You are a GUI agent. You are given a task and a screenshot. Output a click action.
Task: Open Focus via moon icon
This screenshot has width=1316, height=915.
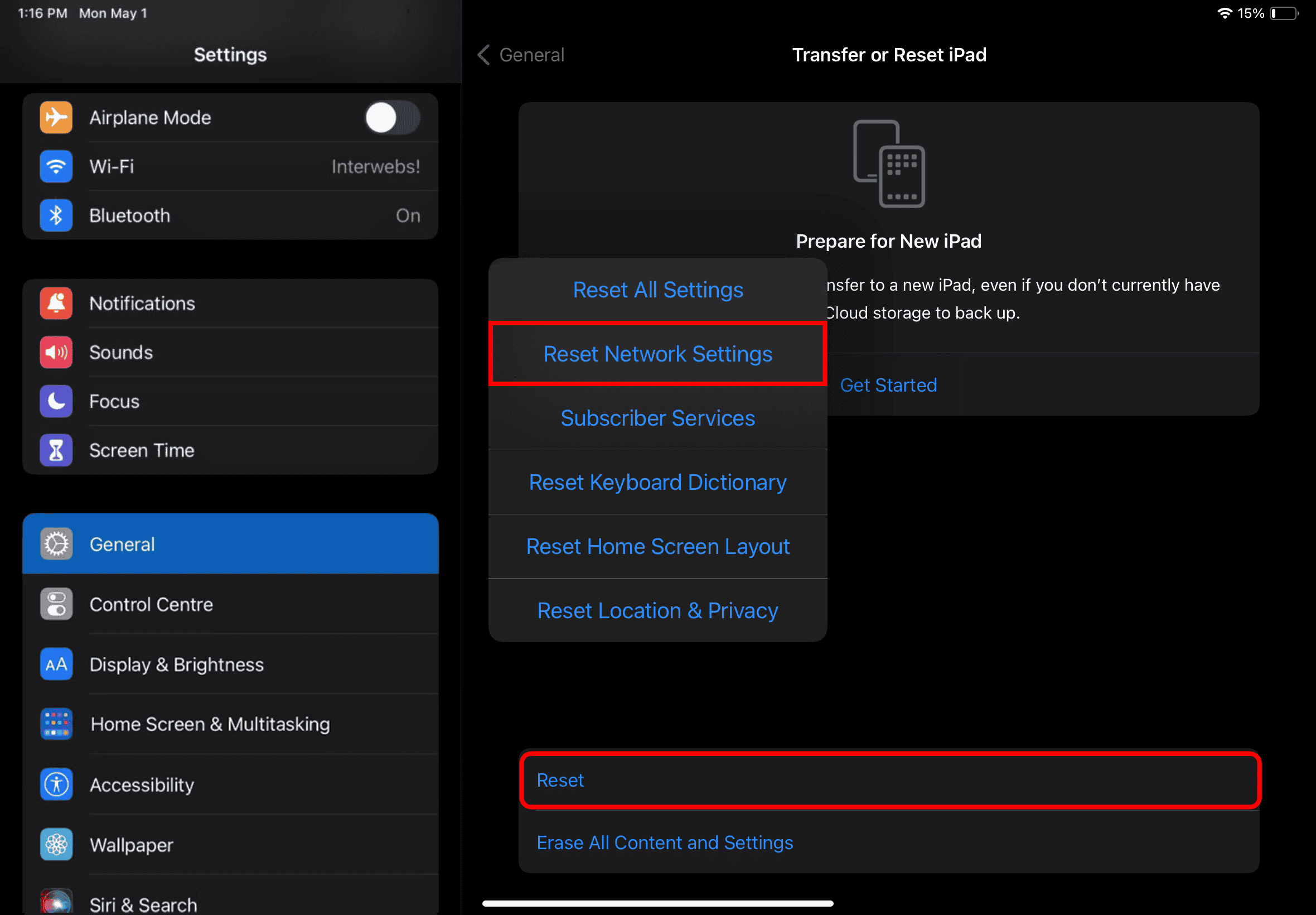coord(56,401)
